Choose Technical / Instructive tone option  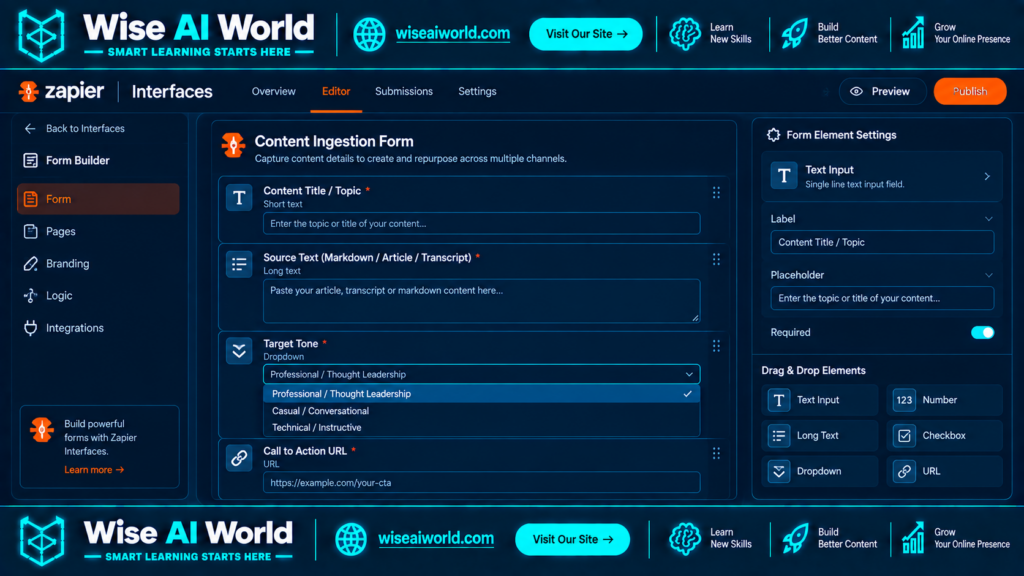tap(481, 428)
